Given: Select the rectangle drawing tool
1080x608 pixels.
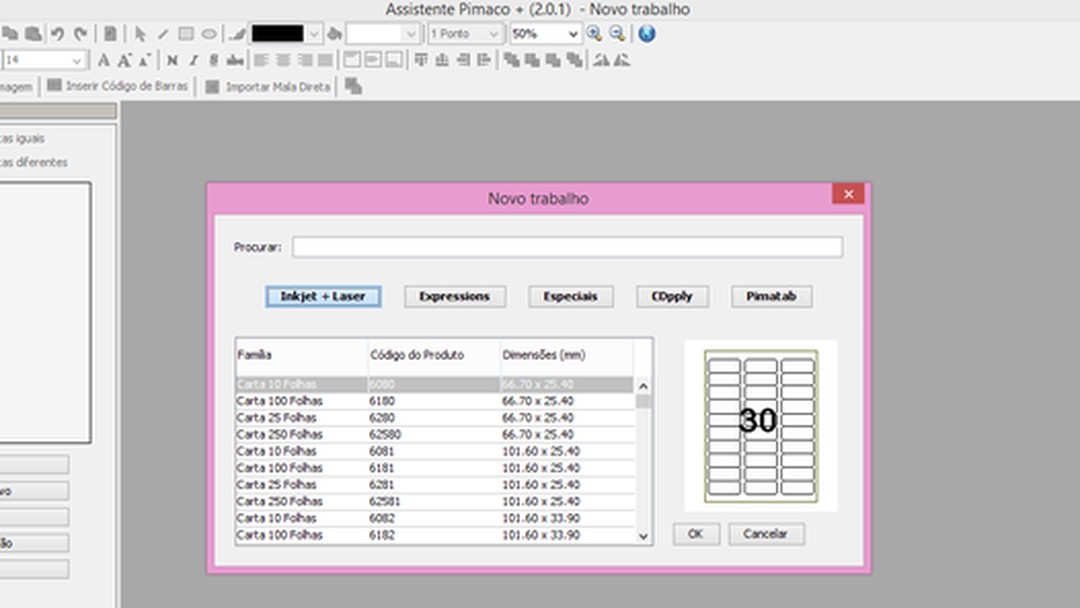Looking at the screenshot, I should 186,34.
